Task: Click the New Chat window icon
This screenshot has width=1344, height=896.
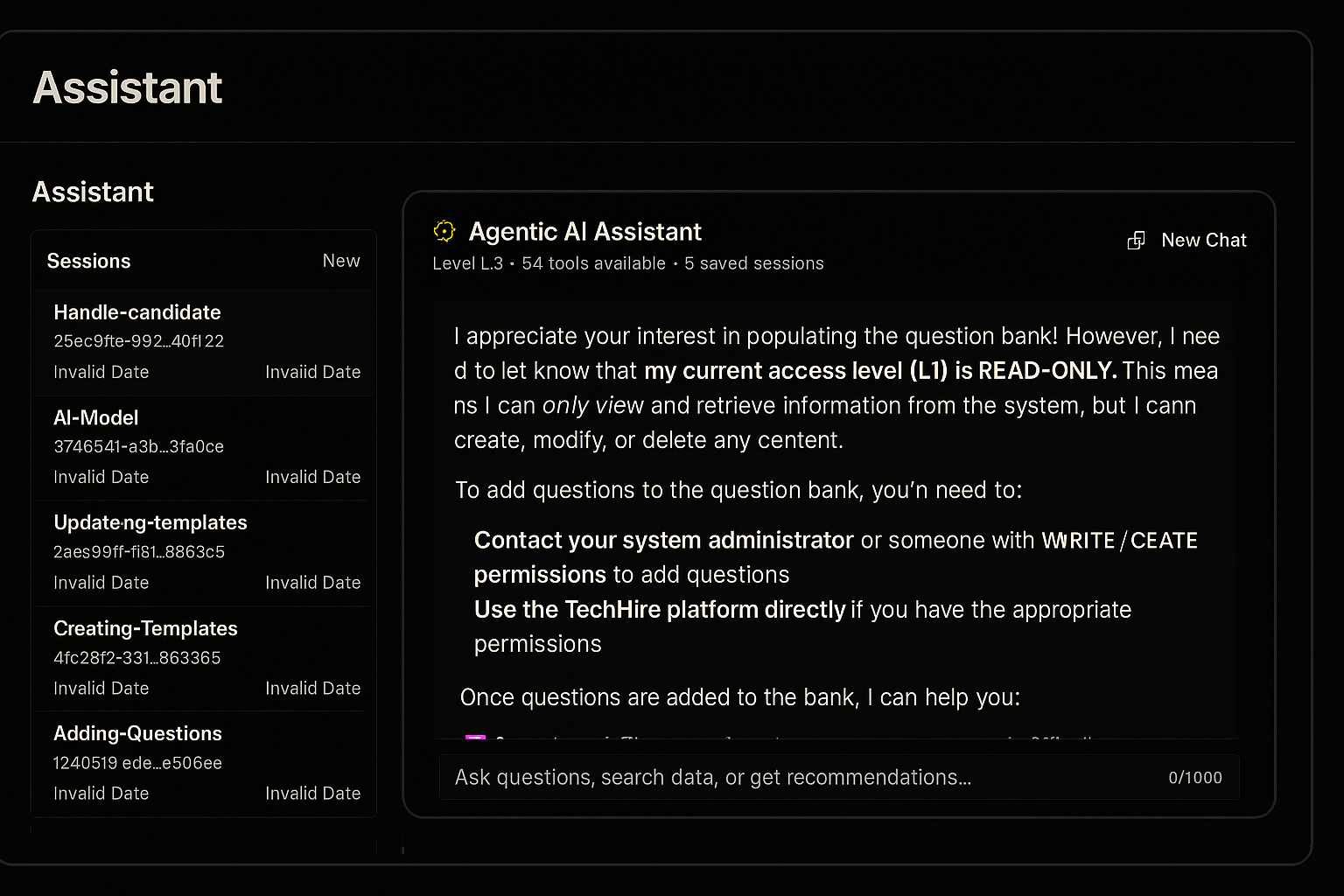Action: 1136,241
